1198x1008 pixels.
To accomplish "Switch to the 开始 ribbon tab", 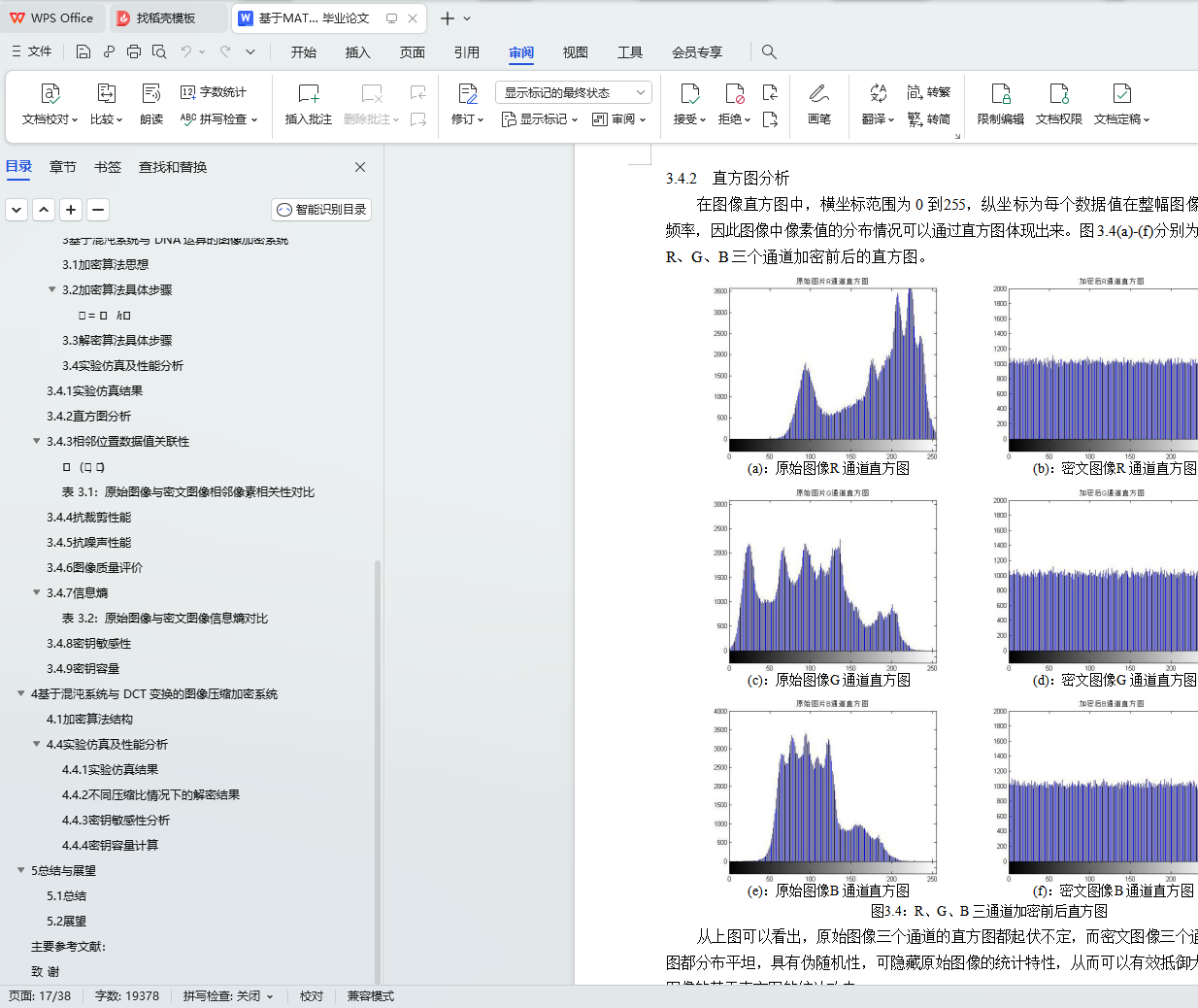I will coord(304,52).
